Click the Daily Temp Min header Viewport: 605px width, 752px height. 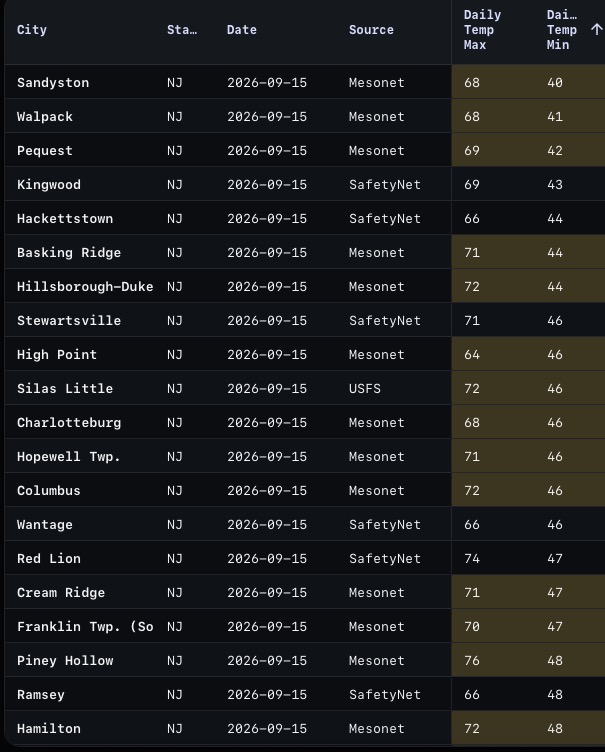tap(562, 30)
